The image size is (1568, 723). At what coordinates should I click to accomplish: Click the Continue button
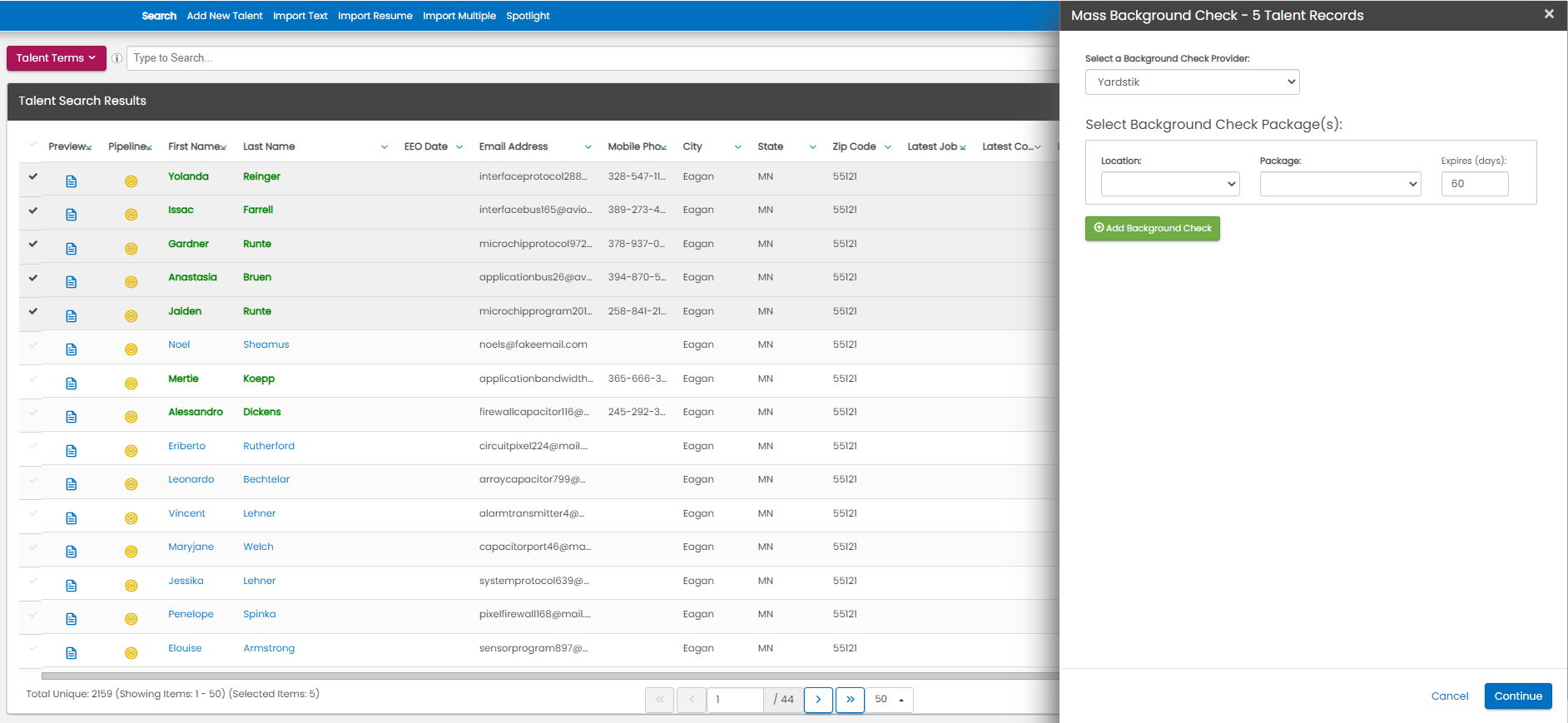(1518, 696)
